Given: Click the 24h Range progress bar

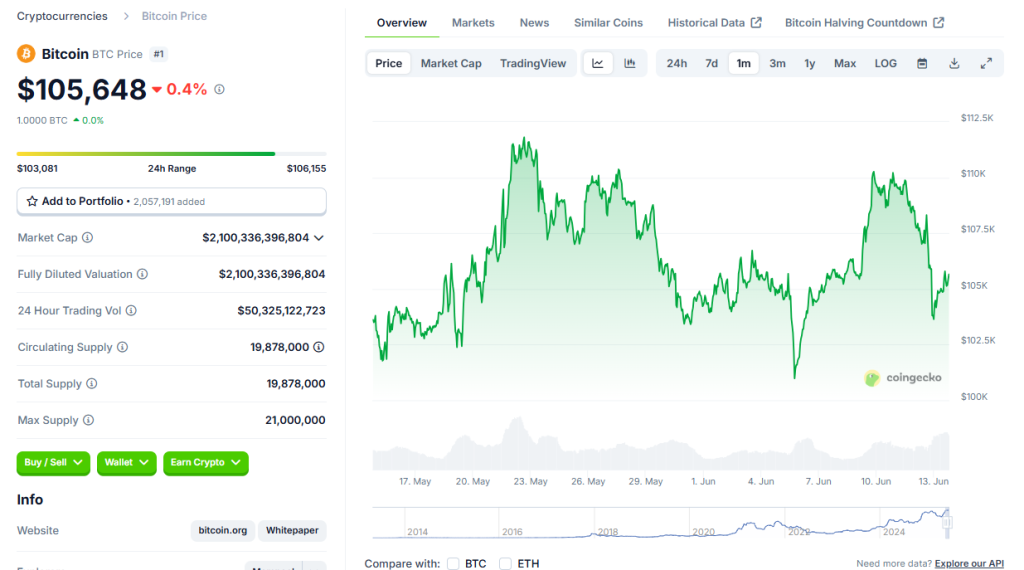Looking at the screenshot, I should click(x=172, y=154).
